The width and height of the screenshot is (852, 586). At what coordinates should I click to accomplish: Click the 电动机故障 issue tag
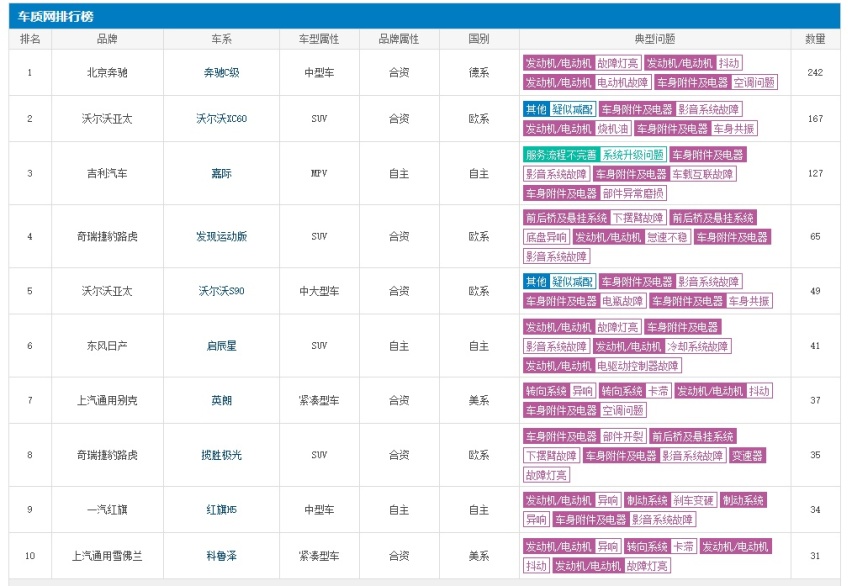tap(623, 83)
